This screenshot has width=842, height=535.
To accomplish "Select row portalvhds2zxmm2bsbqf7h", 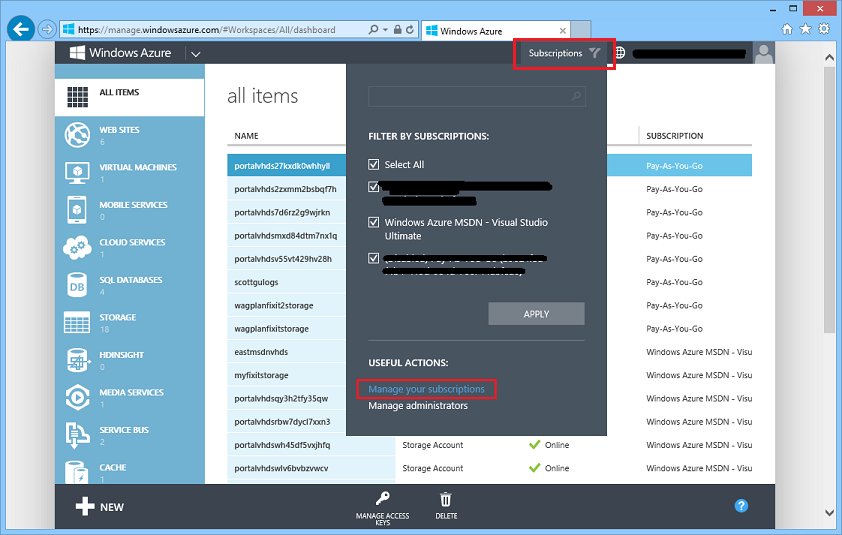I will click(286, 189).
